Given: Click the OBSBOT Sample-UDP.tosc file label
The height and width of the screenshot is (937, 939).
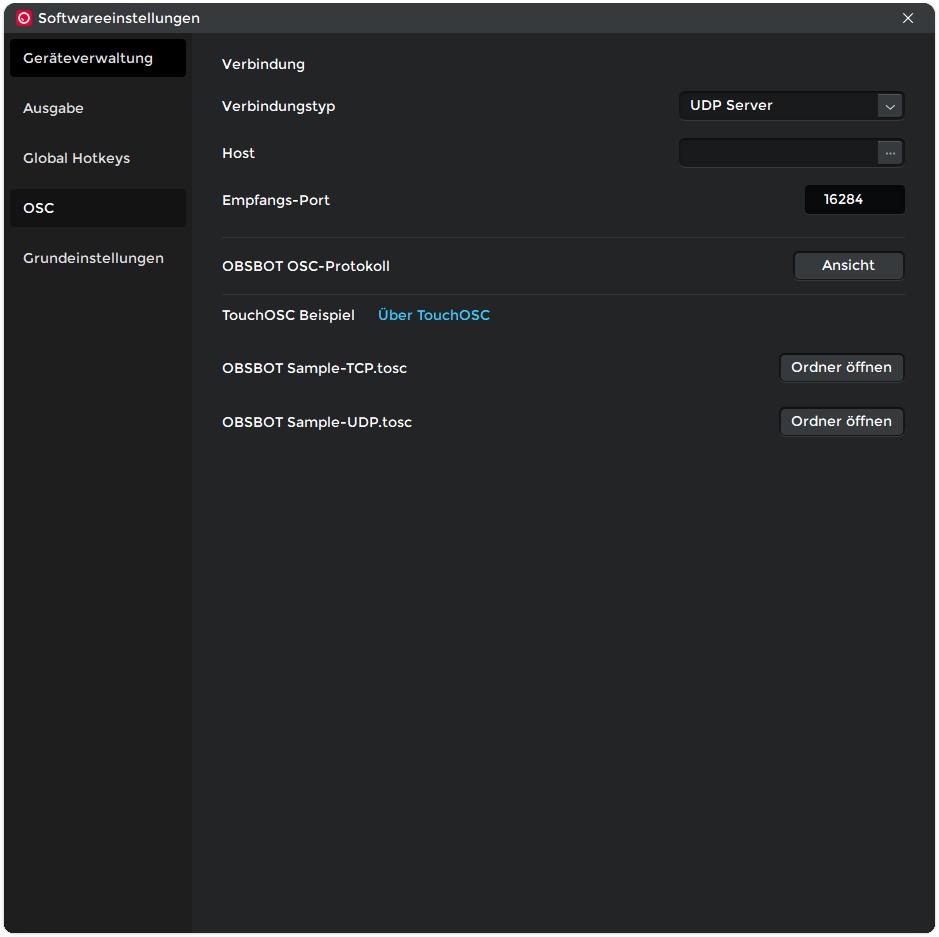Looking at the screenshot, I should point(316,422).
